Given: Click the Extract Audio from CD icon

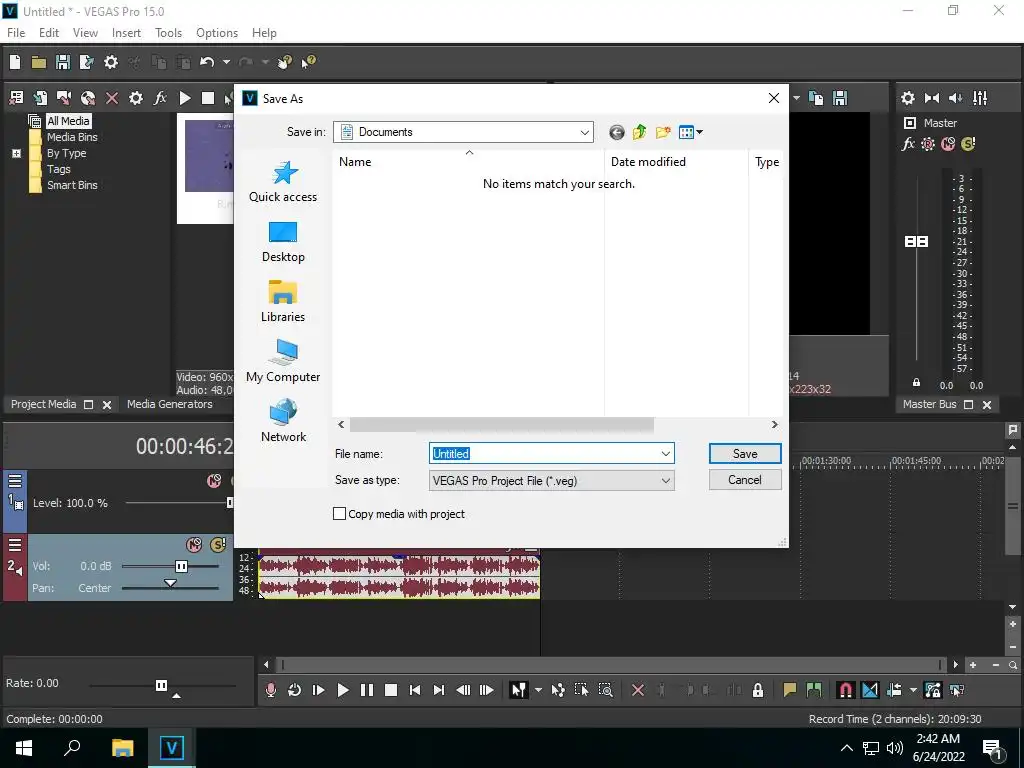Looking at the screenshot, I should click(88, 98).
